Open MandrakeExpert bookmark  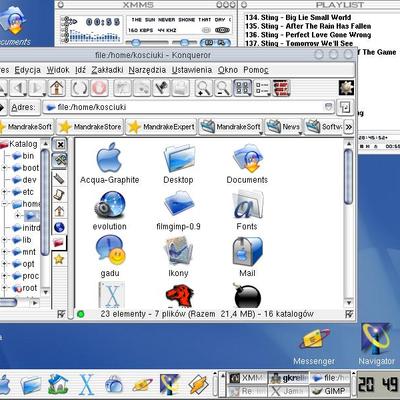point(161,127)
